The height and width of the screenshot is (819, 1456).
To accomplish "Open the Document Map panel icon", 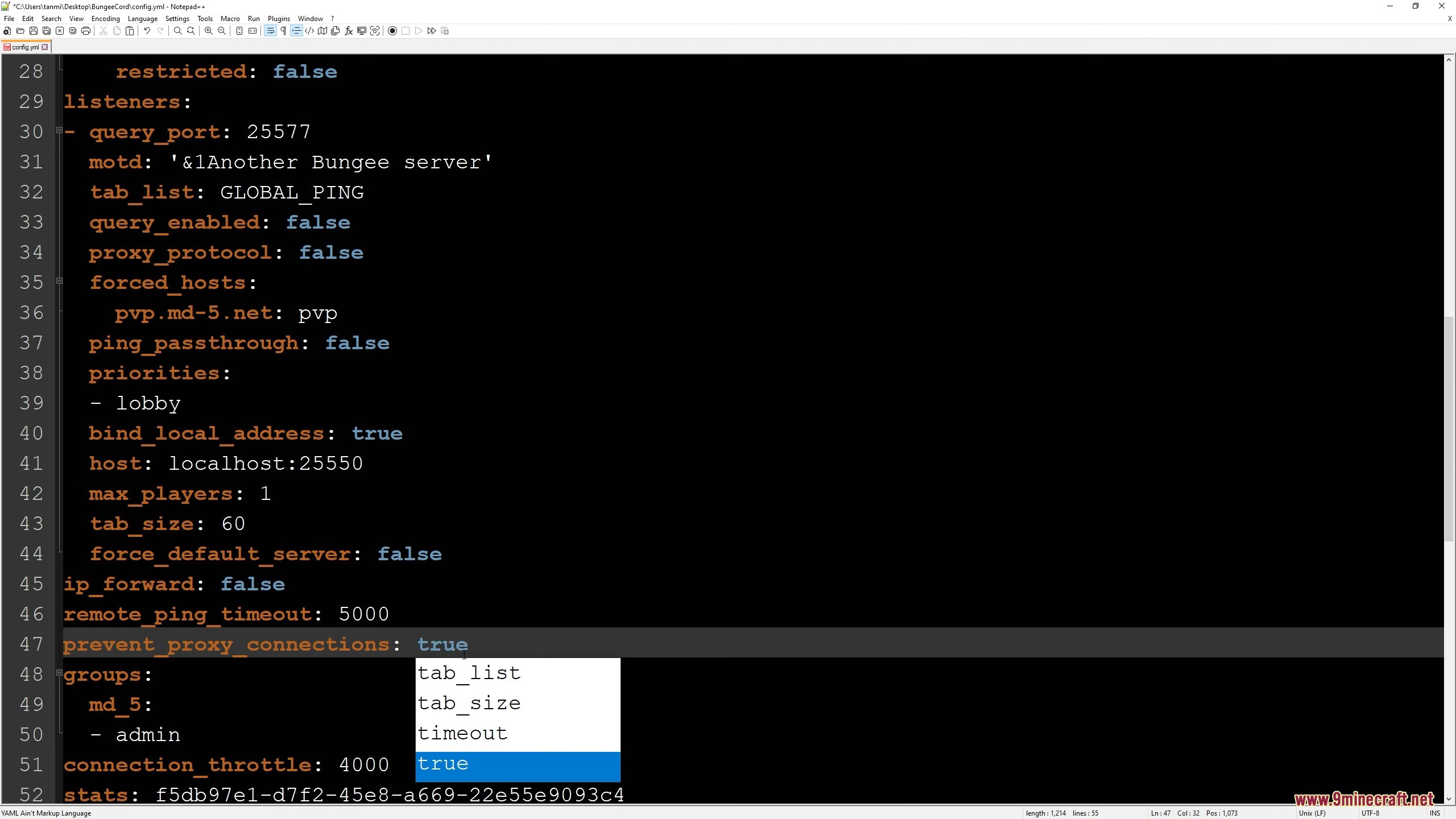I will pos(322,31).
